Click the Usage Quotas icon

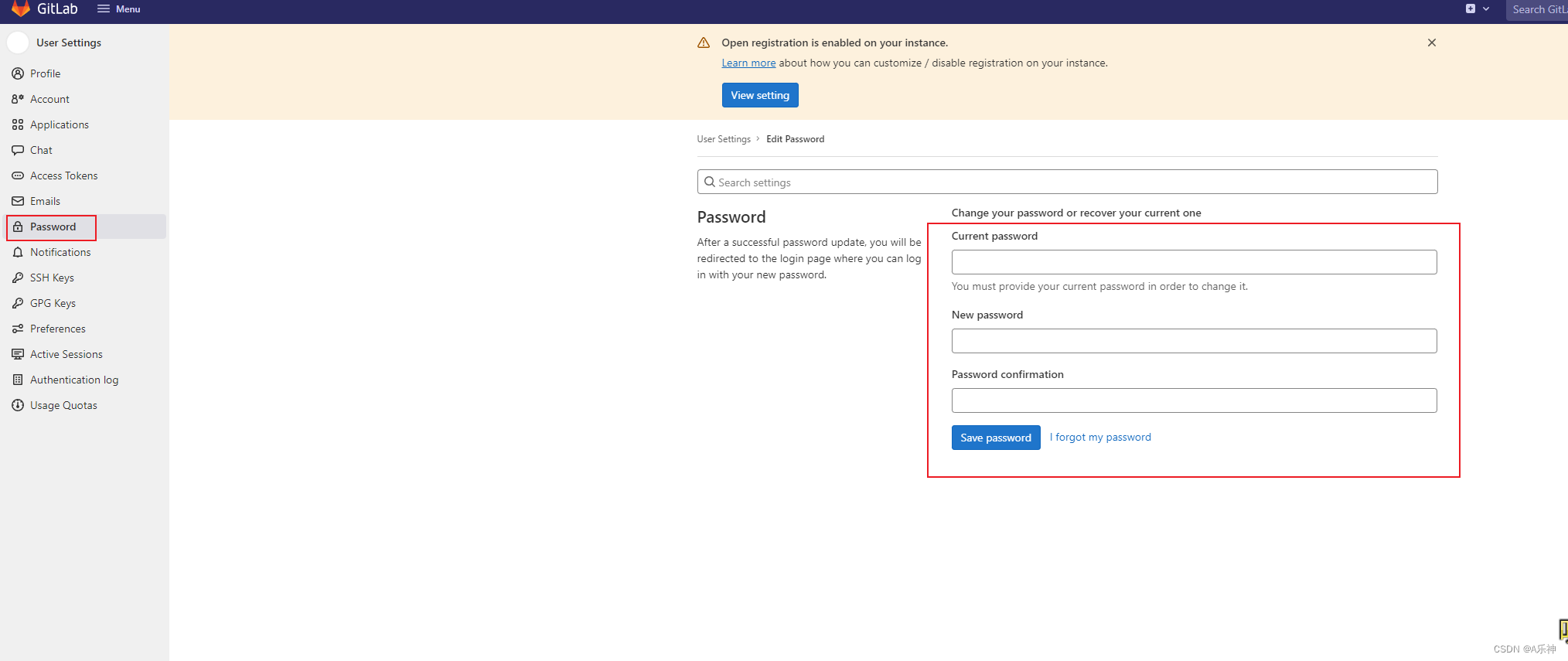coord(18,405)
